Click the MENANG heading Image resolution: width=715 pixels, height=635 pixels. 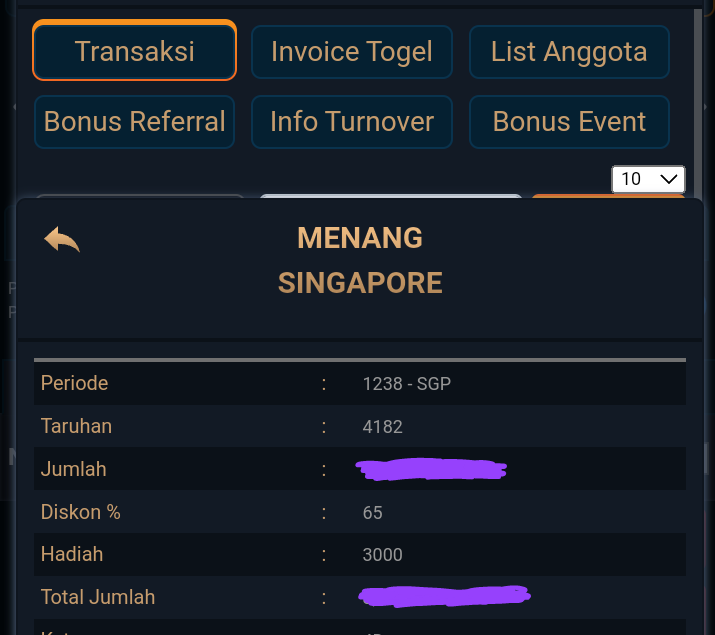tap(360, 238)
